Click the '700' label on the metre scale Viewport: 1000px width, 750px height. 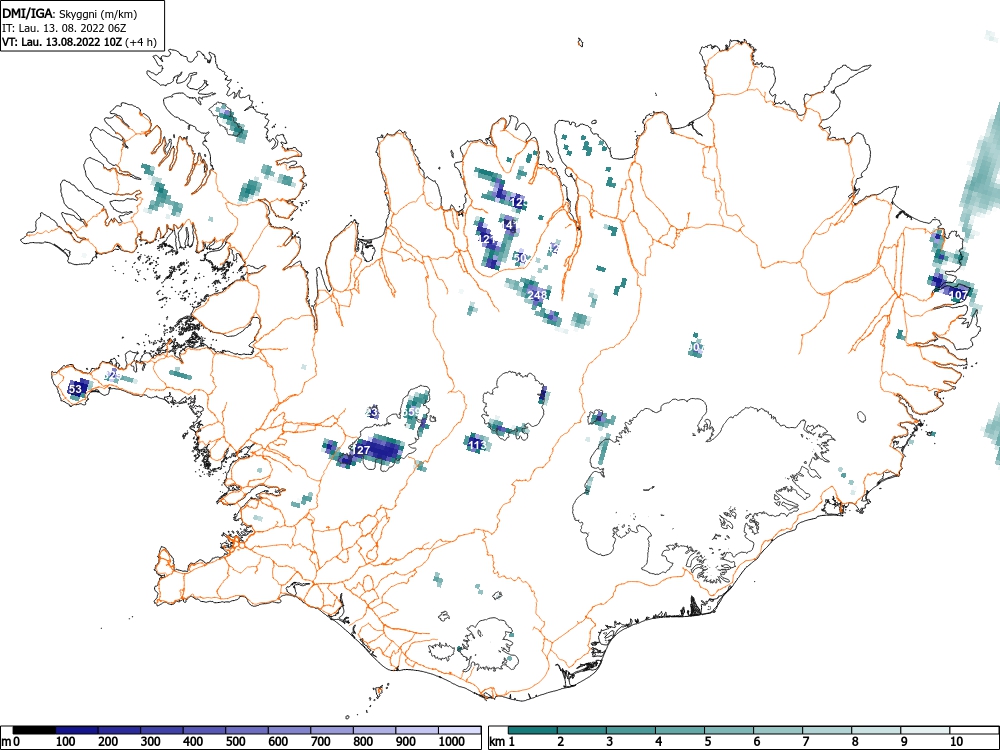pyautogui.click(x=321, y=742)
